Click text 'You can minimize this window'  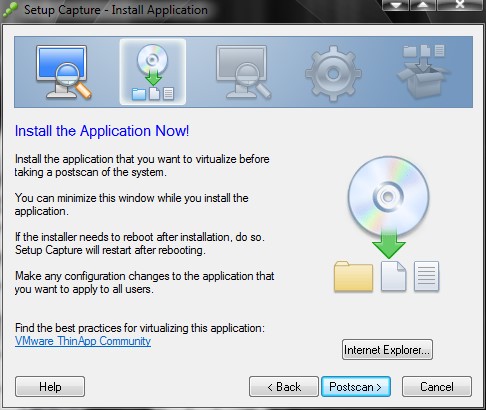click(86, 198)
